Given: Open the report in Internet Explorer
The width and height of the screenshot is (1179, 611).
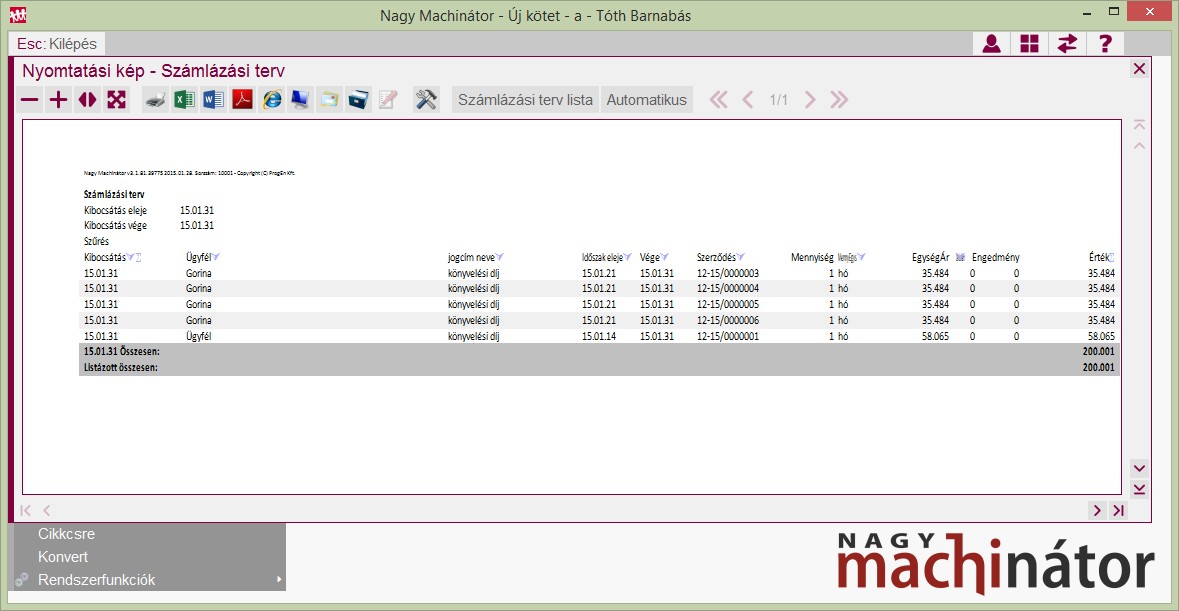Looking at the screenshot, I should [271, 100].
